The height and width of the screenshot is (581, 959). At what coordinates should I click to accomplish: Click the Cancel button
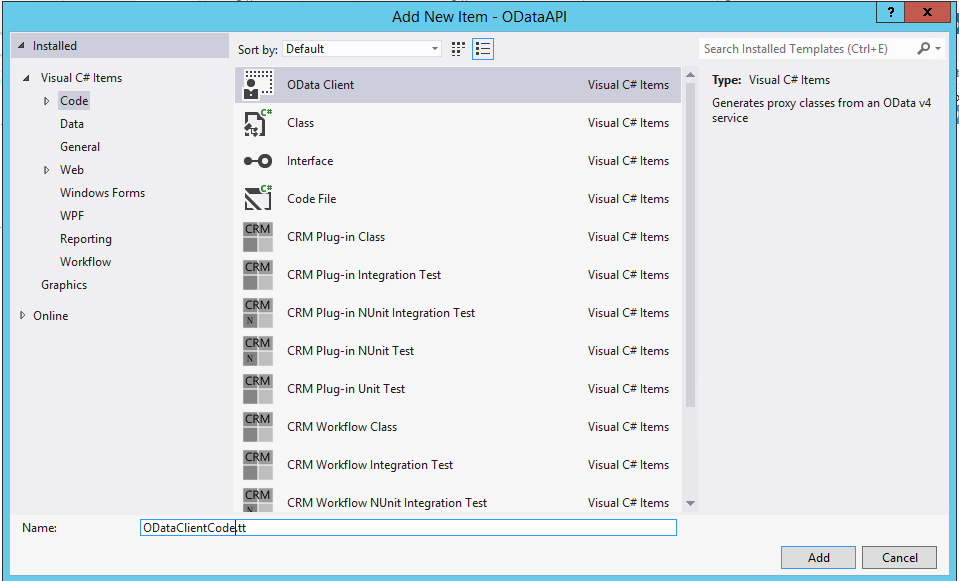(x=899, y=558)
